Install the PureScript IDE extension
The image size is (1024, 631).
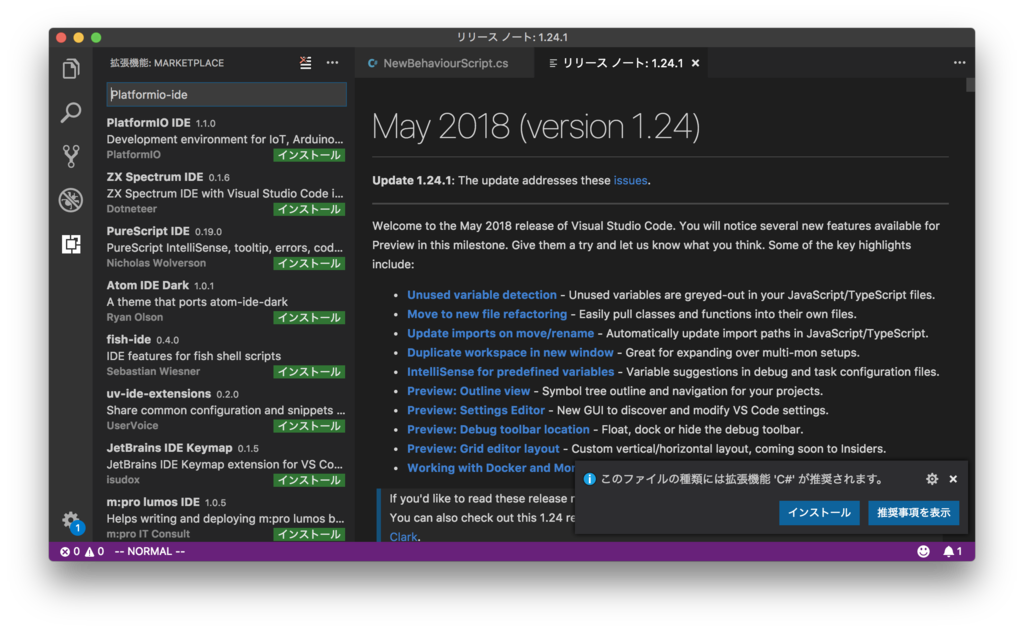[309, 263]
